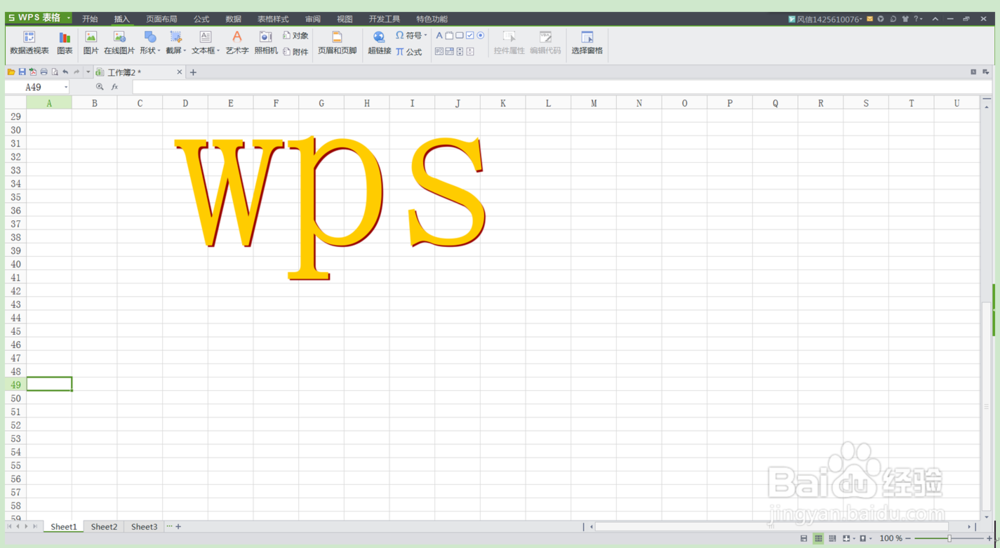Insert an option button form control
The image size is (1000, 548).
click(x=480, y=36)
